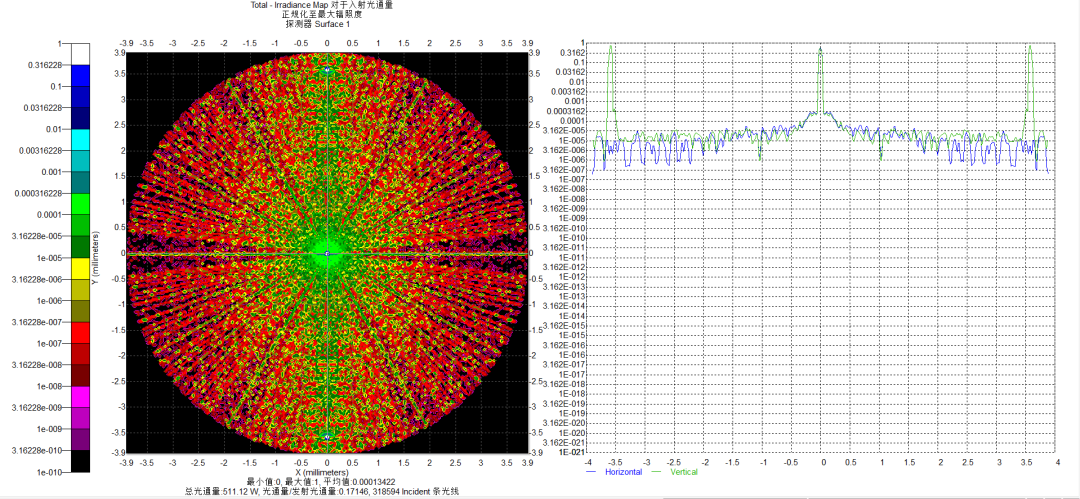The image size is (1080, 499).
Task: Click the central peak in the cross-section plot
Action: tap(820, 79)
